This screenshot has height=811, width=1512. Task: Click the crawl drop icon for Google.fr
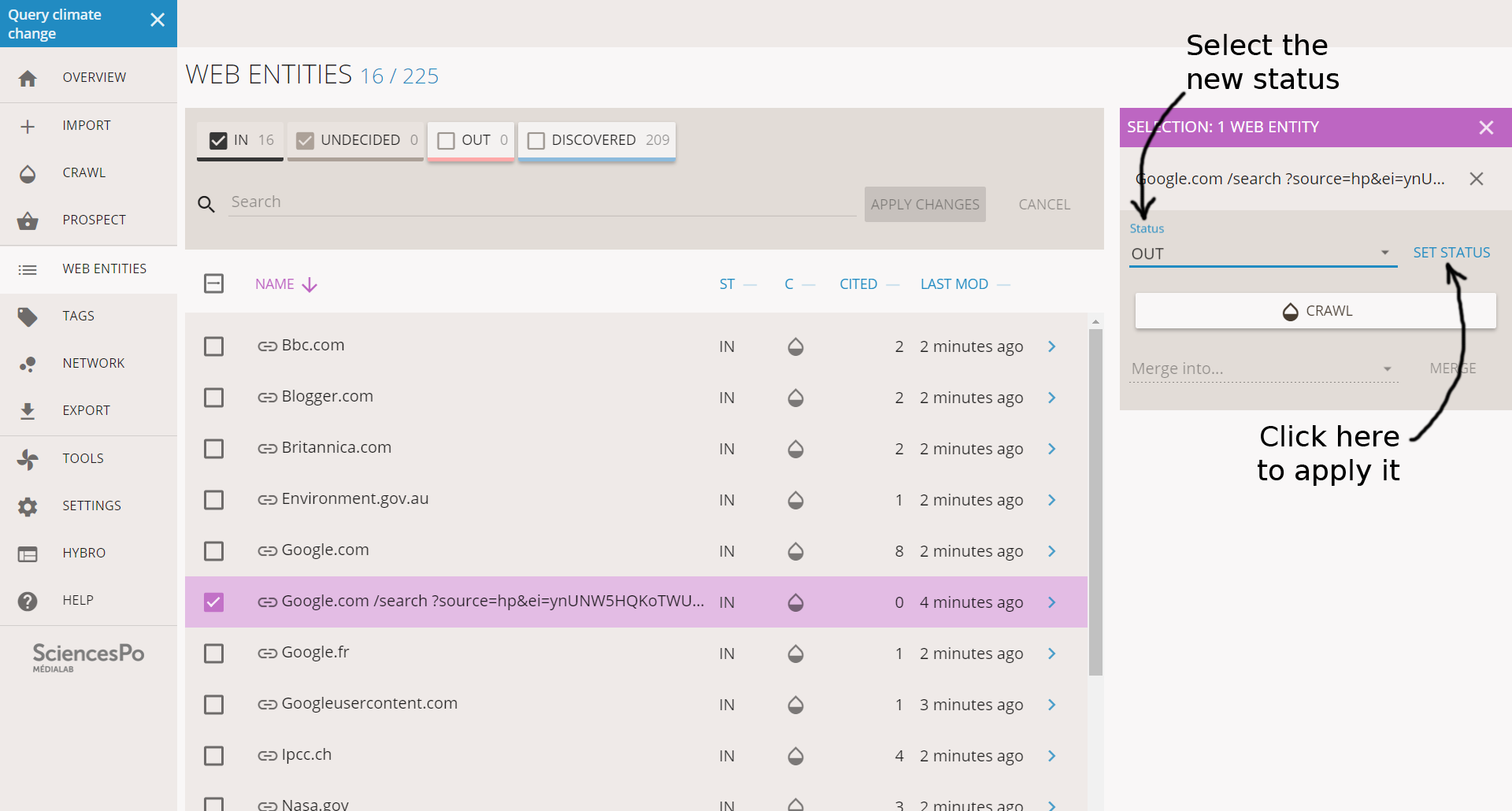point(795,654)
